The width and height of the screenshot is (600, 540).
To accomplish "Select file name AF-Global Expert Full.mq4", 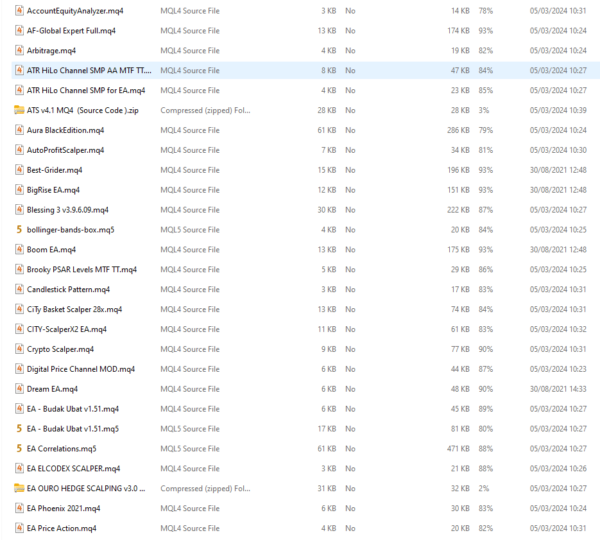I will (x=71, y=31).
